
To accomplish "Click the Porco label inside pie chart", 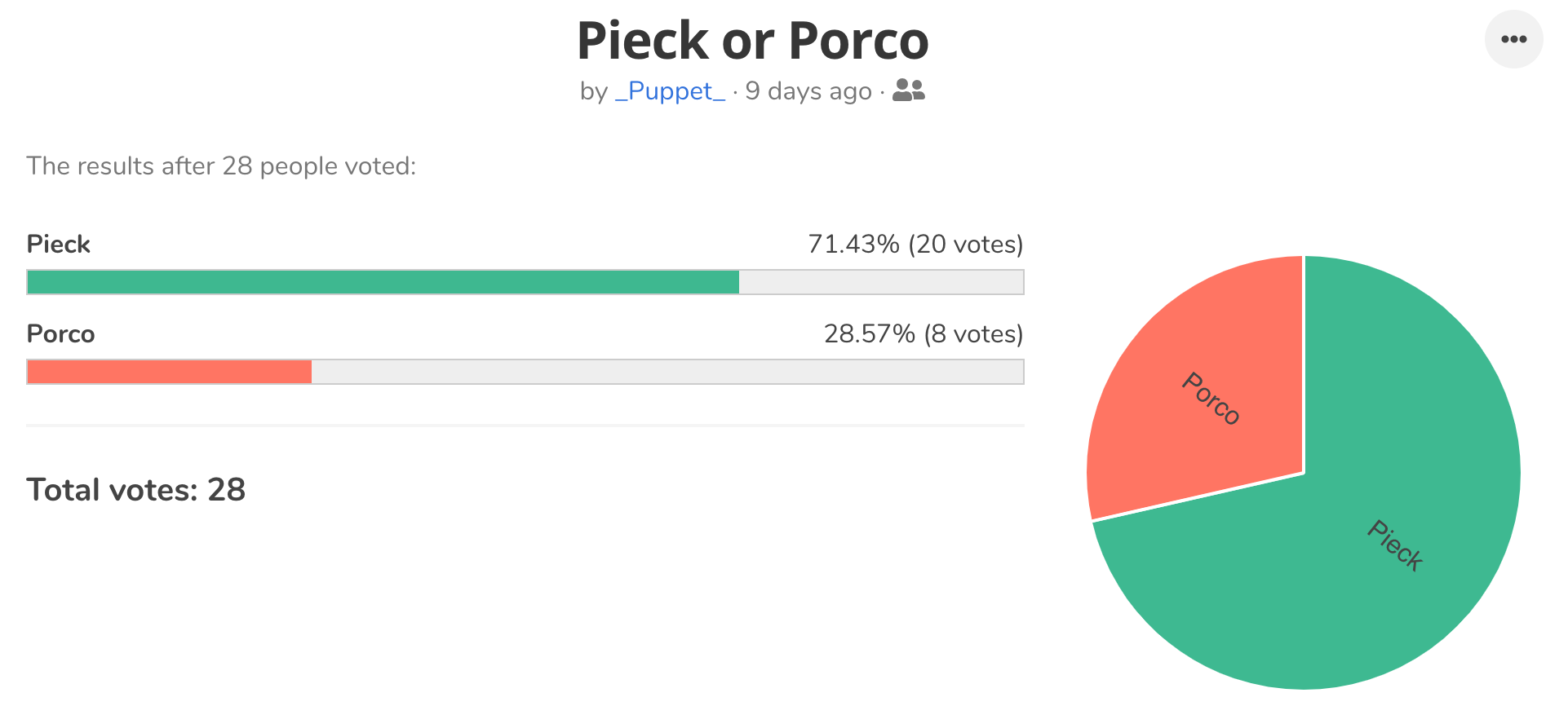I will 1211,399.
